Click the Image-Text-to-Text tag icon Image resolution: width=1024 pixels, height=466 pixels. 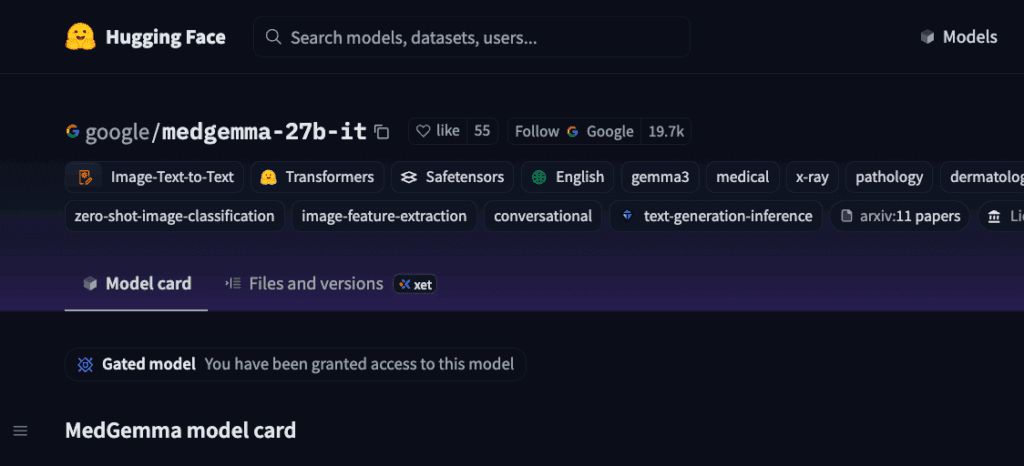point(86,177)
